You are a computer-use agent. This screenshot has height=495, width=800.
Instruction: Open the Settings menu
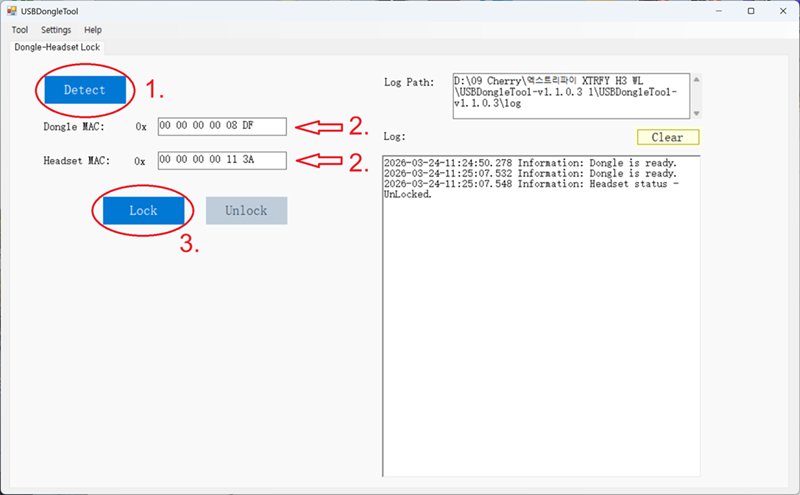tap(56, 30)
